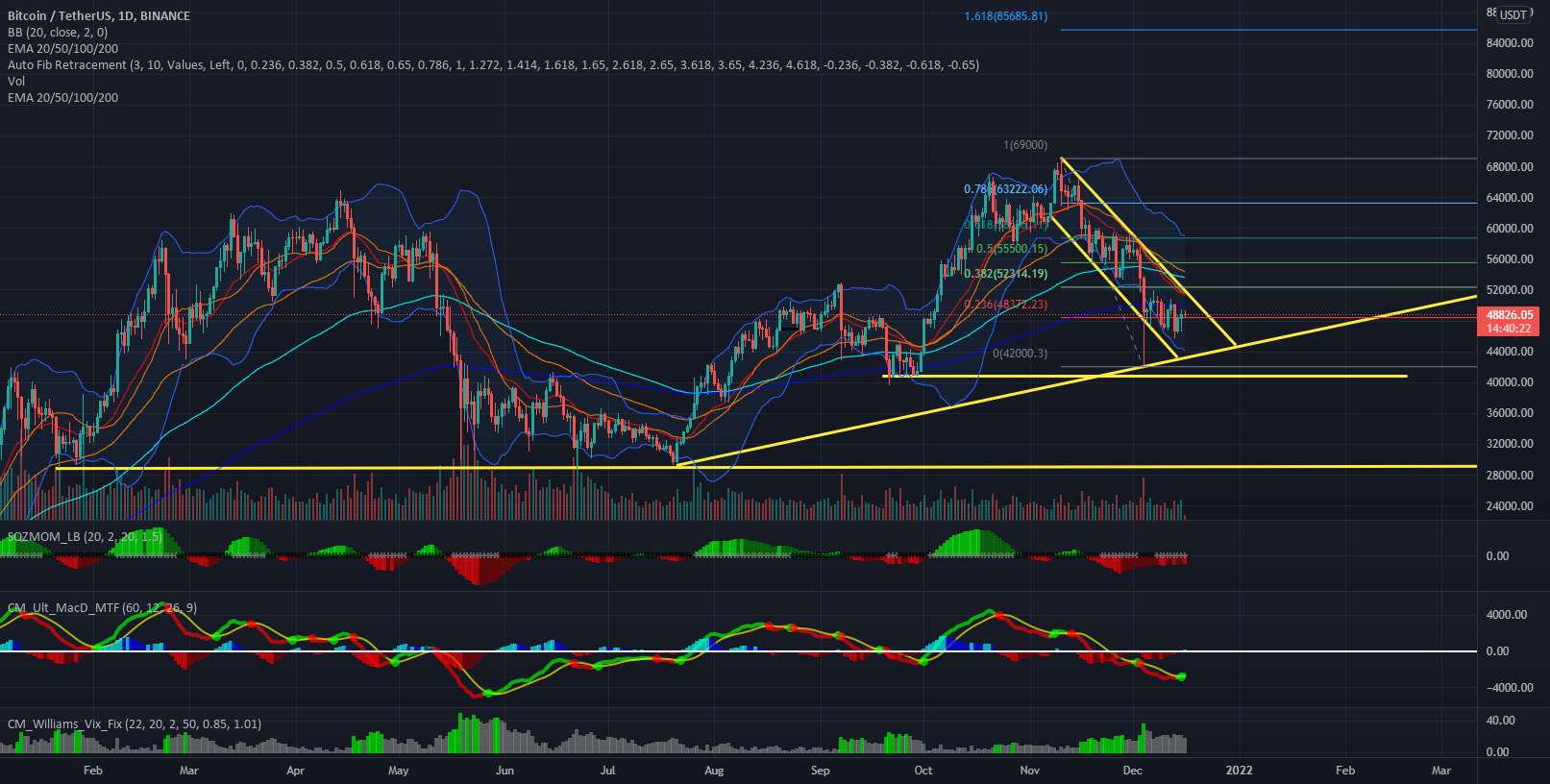Click 36000.00 on the price axis
This screenshot has width=1550, height=784.
coord(1510,413)
